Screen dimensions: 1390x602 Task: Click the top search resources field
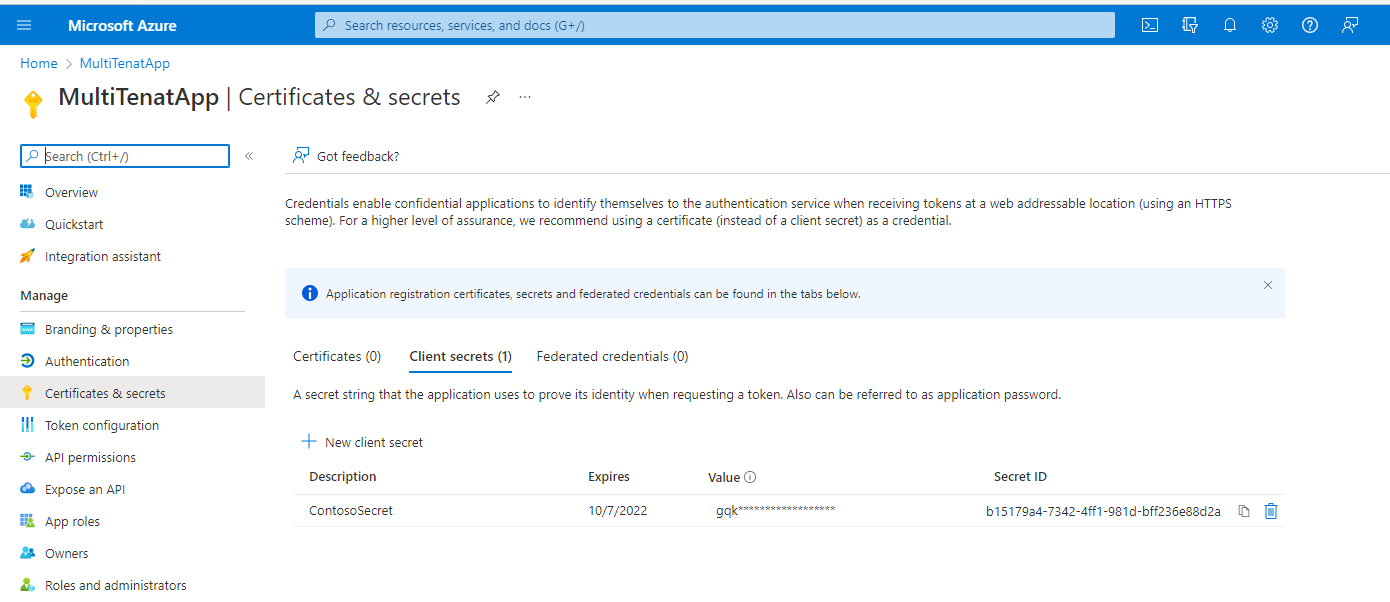click(x=714, y=26)
